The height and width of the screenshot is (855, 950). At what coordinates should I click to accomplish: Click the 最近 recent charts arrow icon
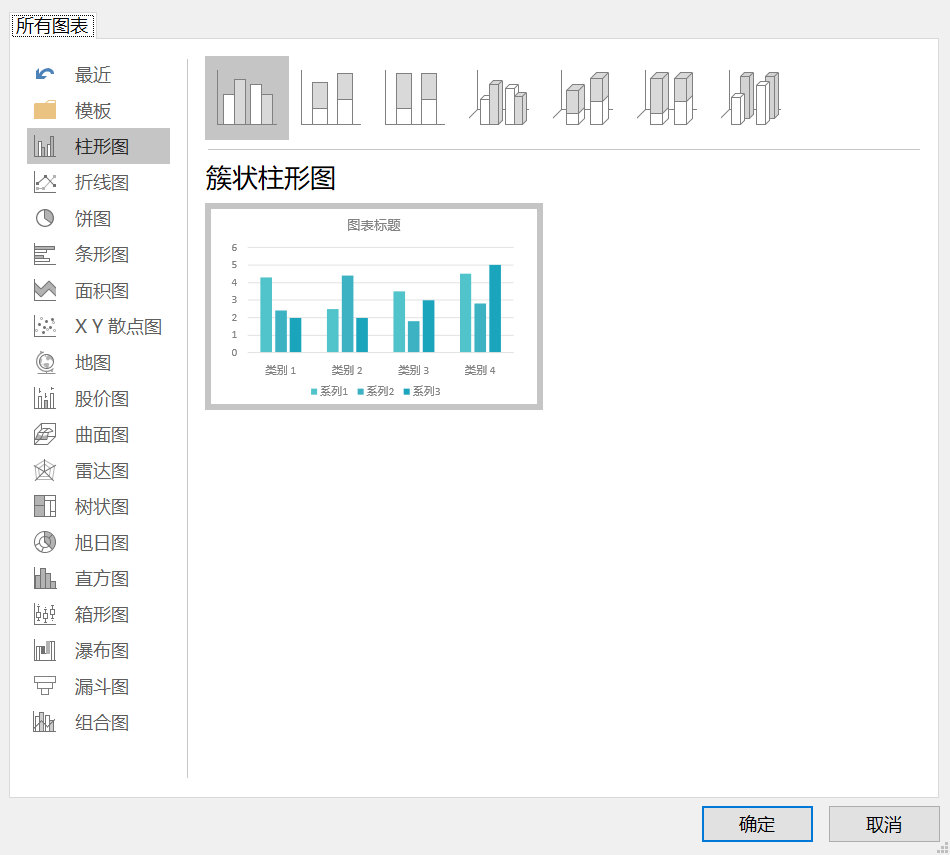(45, 75)
